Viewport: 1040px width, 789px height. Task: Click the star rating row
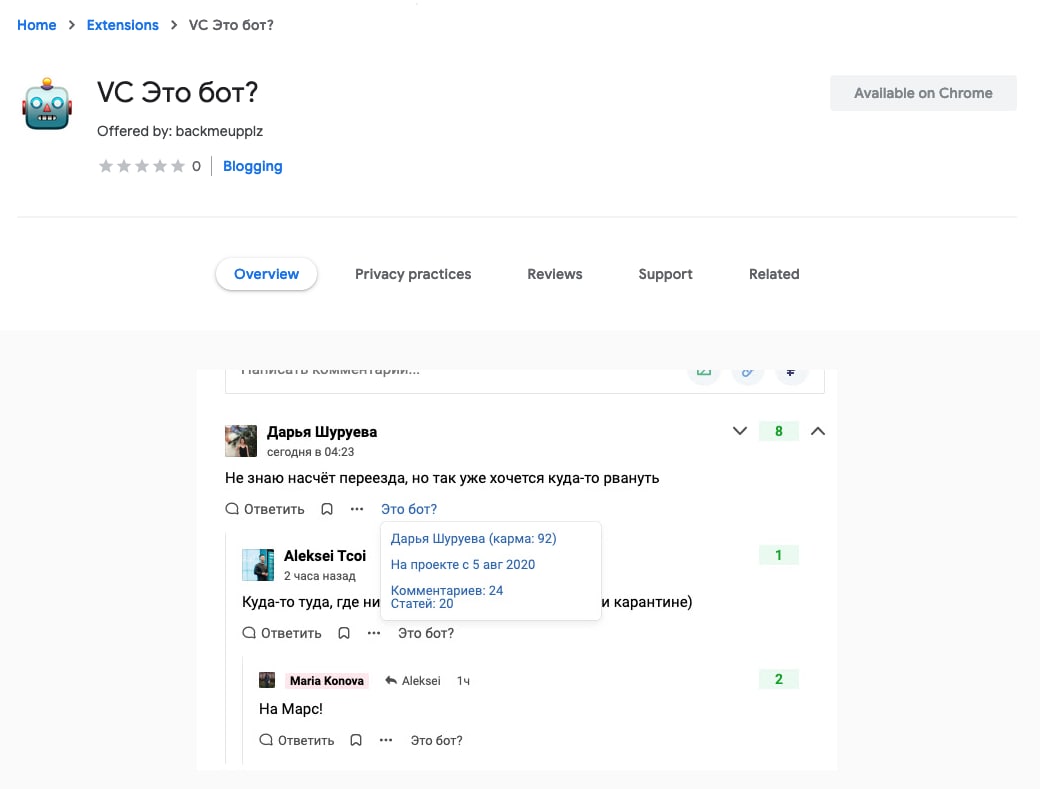tap(141, 166)
